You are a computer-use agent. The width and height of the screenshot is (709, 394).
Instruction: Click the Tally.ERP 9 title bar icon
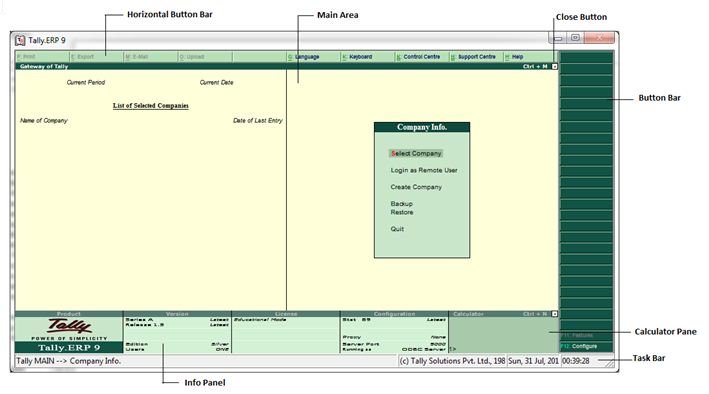click(20, 40)
